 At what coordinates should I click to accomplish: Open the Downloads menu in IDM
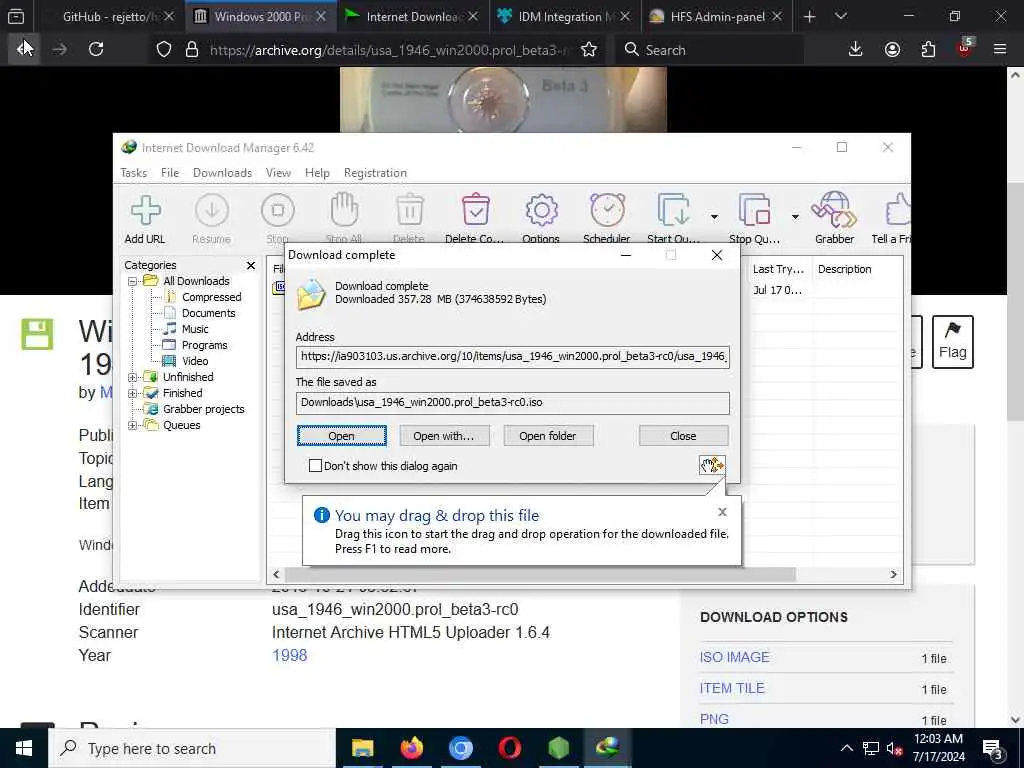(222, 173)
